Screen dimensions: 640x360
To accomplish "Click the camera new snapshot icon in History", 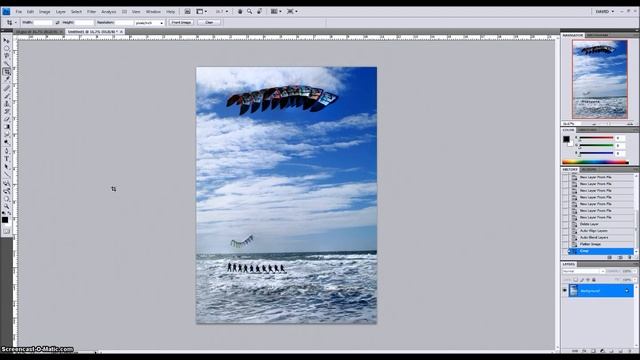I will pyautogui.click(x=620, y=258).
